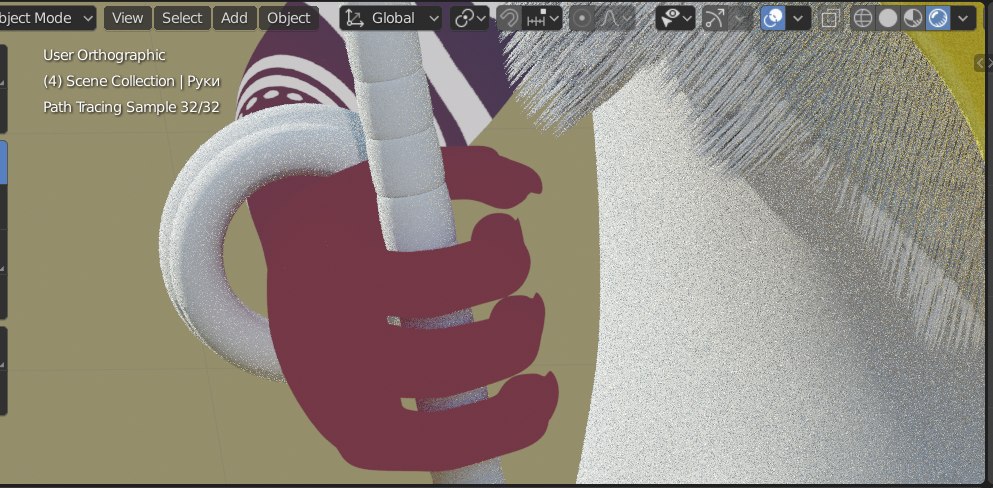Open the snapping options dropdown

point(542,18)
